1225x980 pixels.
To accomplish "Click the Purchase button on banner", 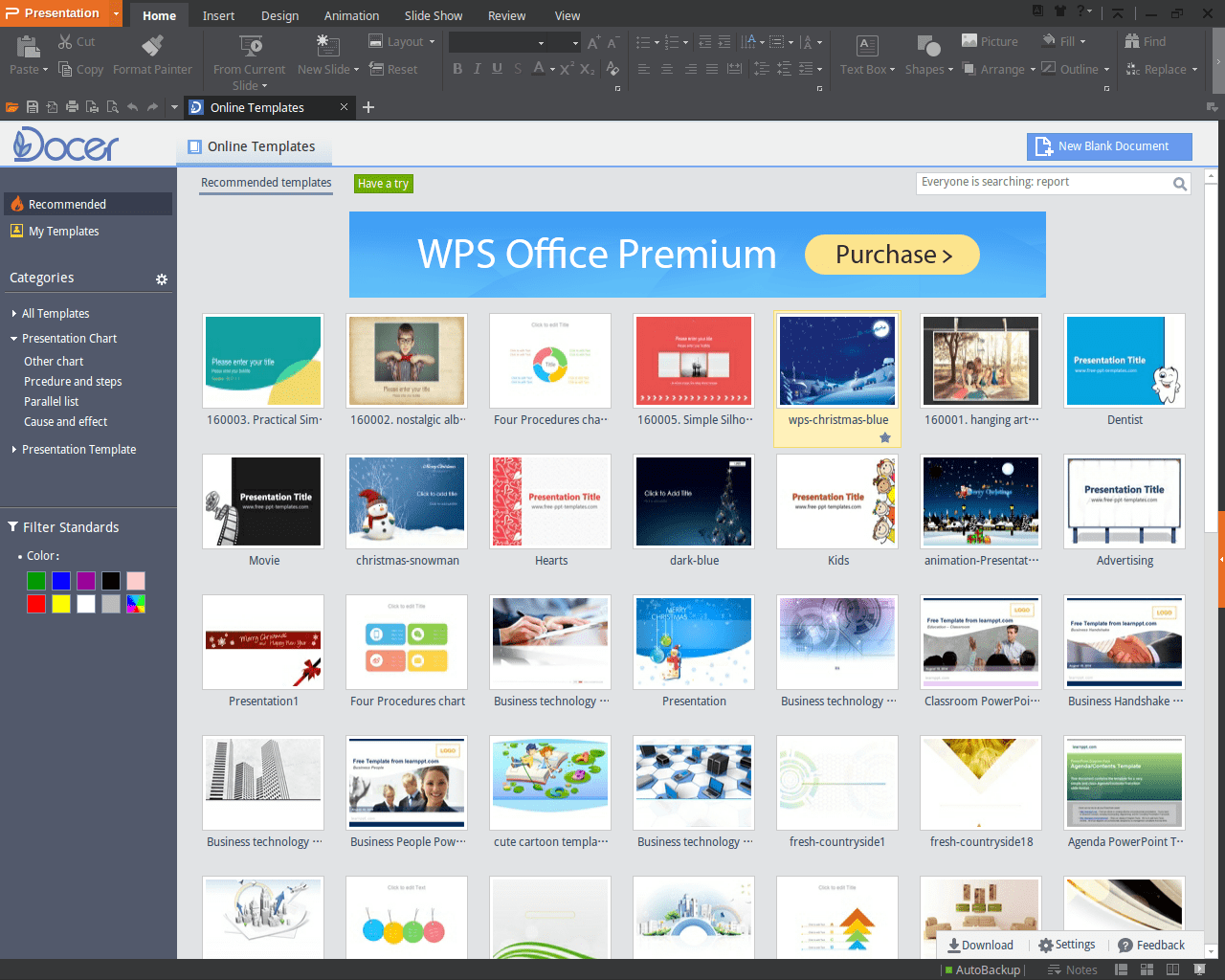I will 892,255.
